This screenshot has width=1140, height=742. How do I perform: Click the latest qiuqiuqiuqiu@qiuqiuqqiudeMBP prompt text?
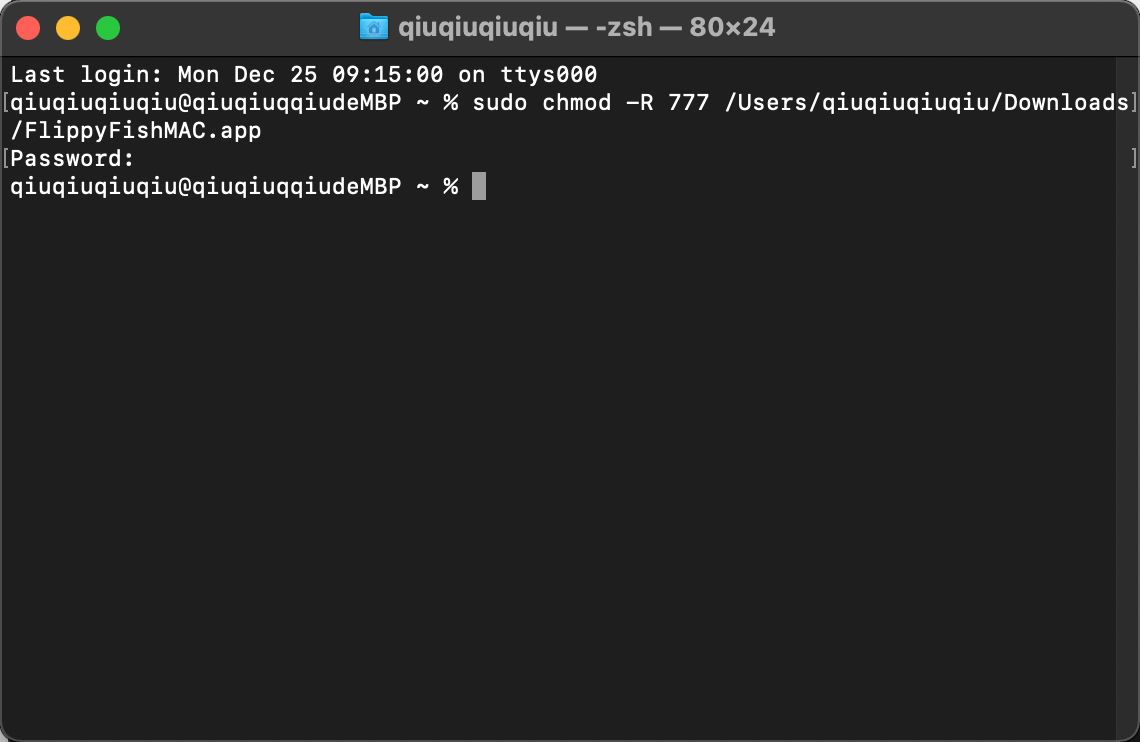[x=206, y=187]
